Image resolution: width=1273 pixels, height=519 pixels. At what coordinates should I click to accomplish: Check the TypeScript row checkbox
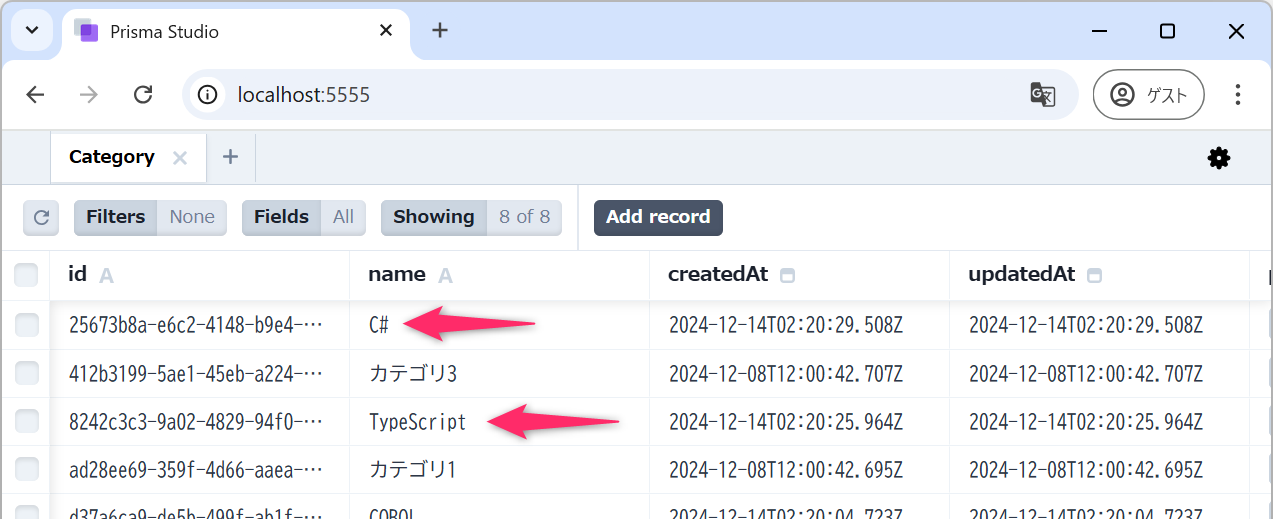[26, 422]
